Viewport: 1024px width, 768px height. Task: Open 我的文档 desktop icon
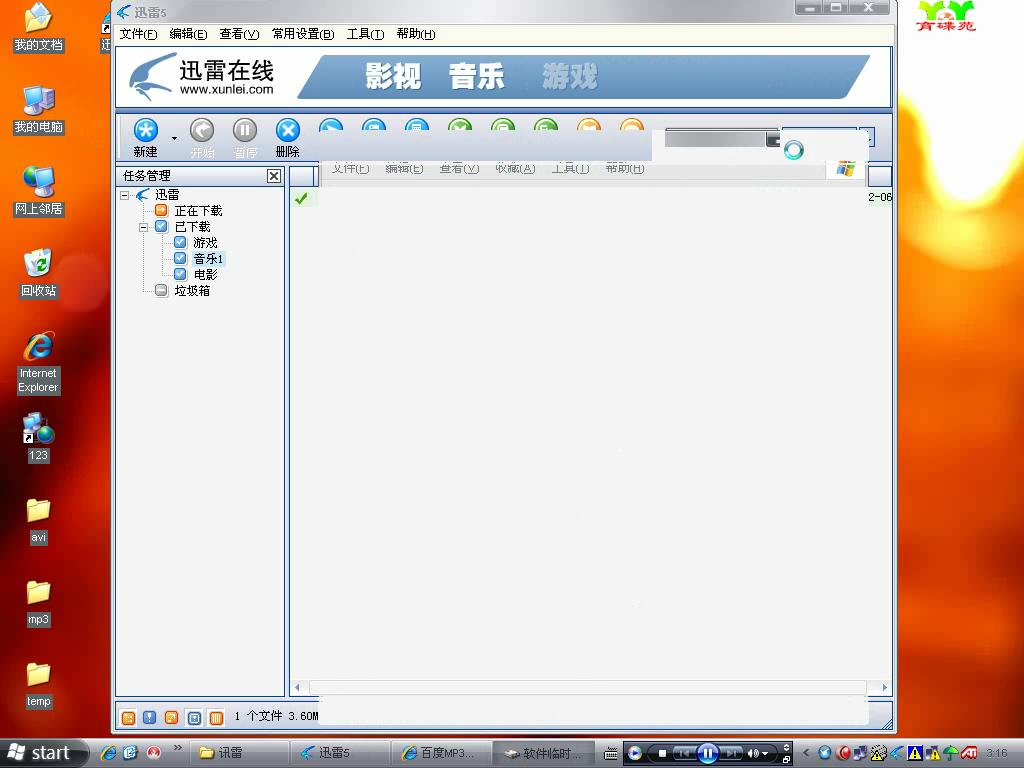[x=39, y=27]
